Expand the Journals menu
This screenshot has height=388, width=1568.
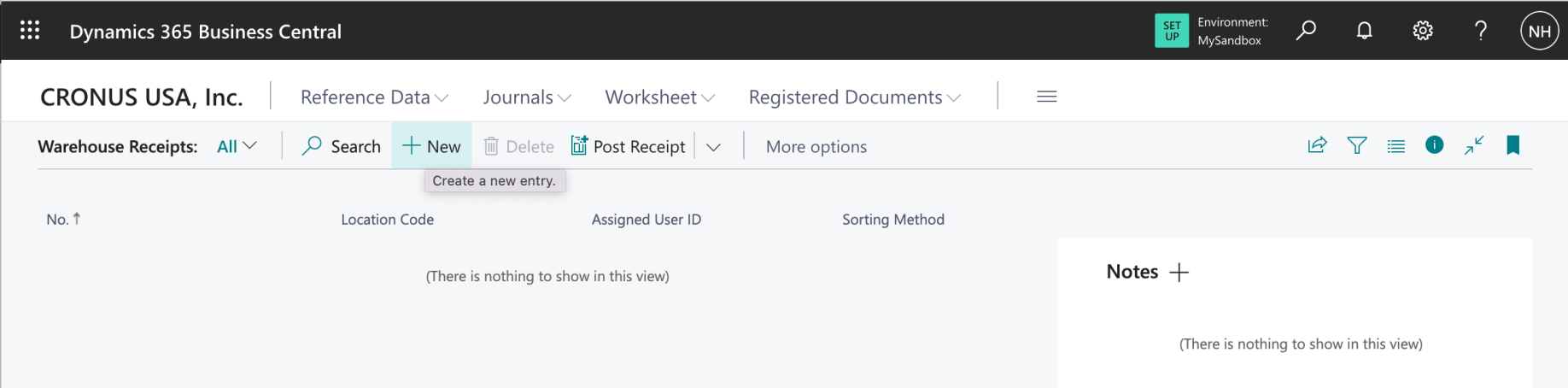pyautogui.click(x=527, y=97)
